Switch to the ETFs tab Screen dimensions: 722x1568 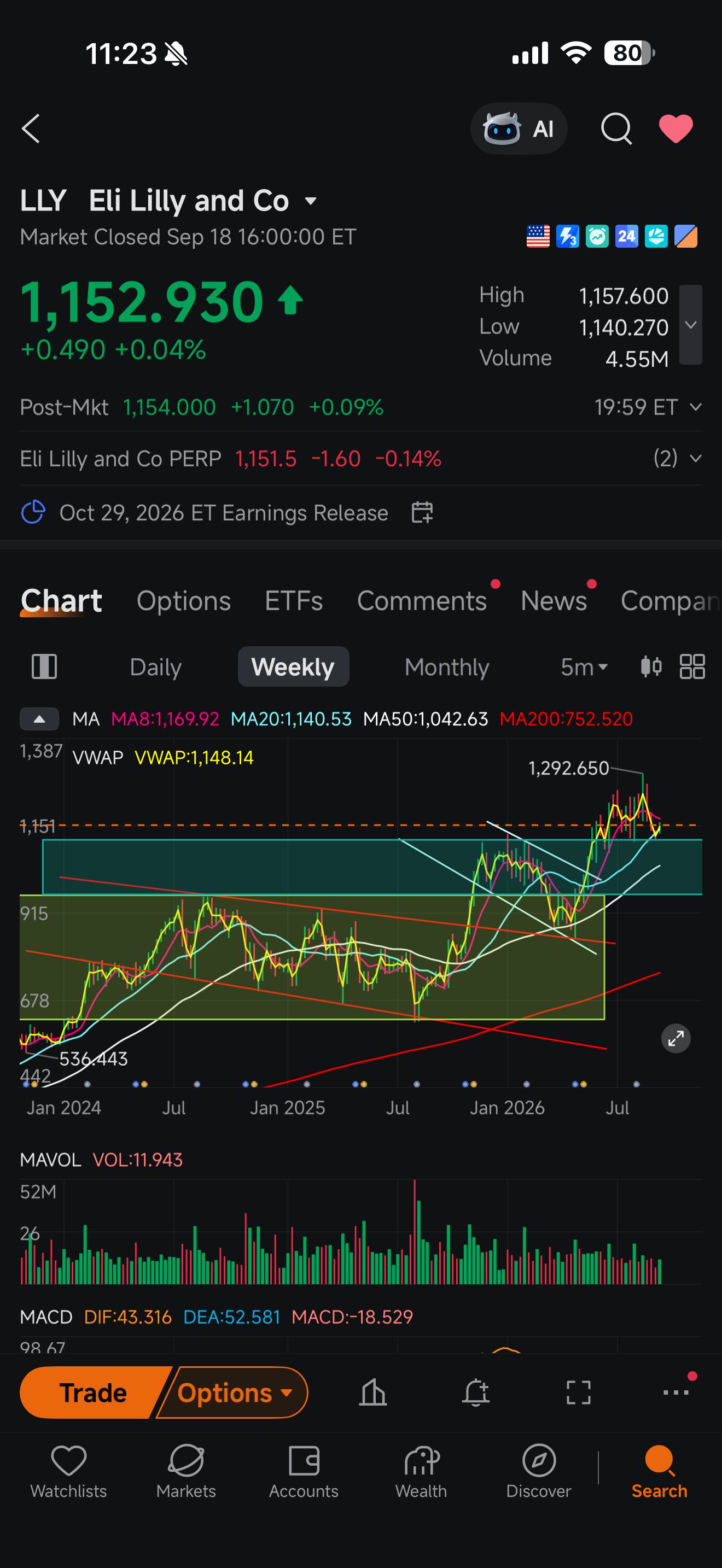point(293,601)
